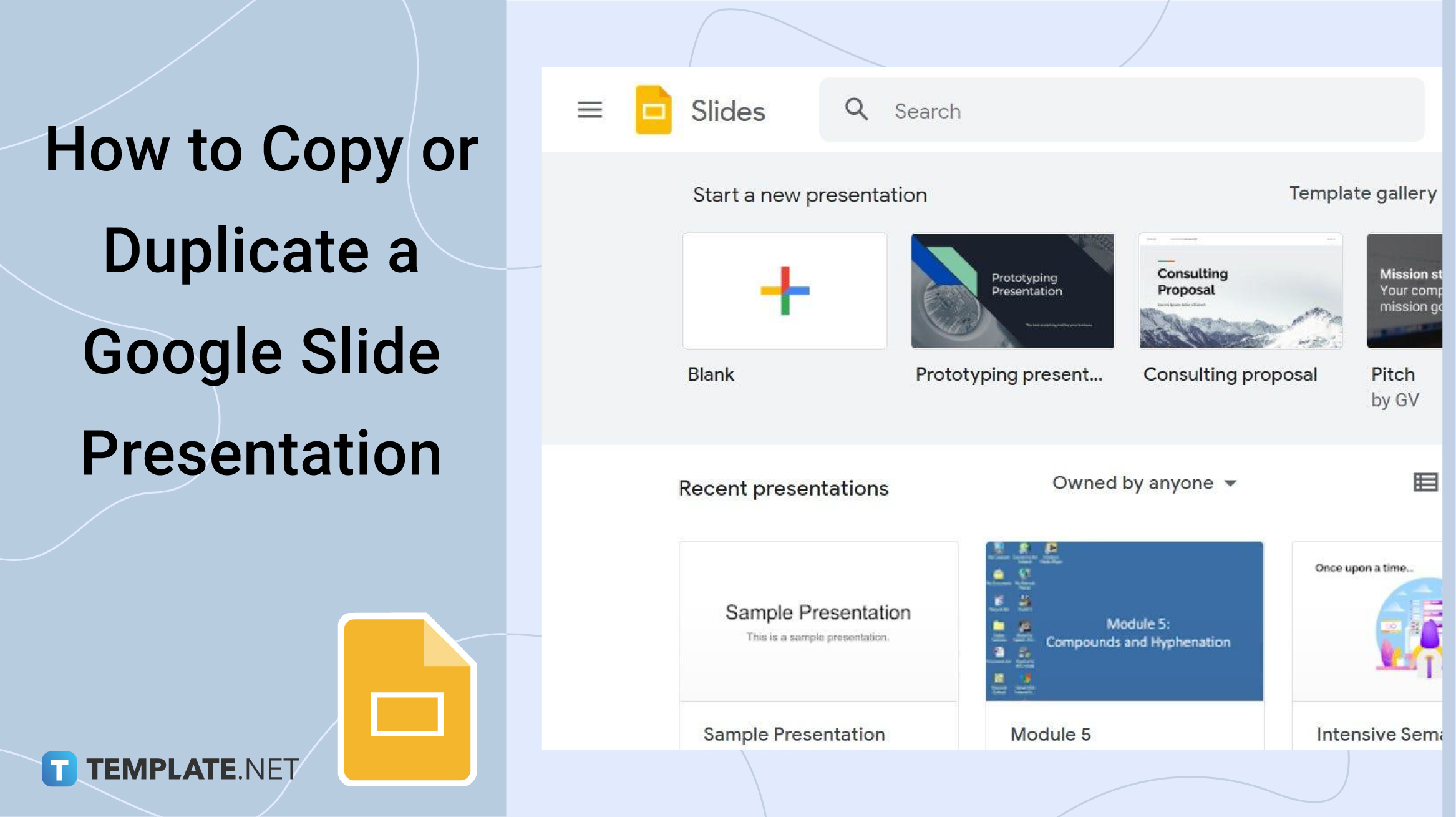Click the search magnifier icon
The image size is (1456, 817).
858,110
